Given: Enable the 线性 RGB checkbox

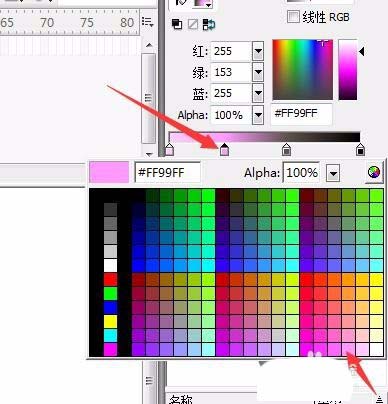Looking at the screenshot, I should point(293,16).
